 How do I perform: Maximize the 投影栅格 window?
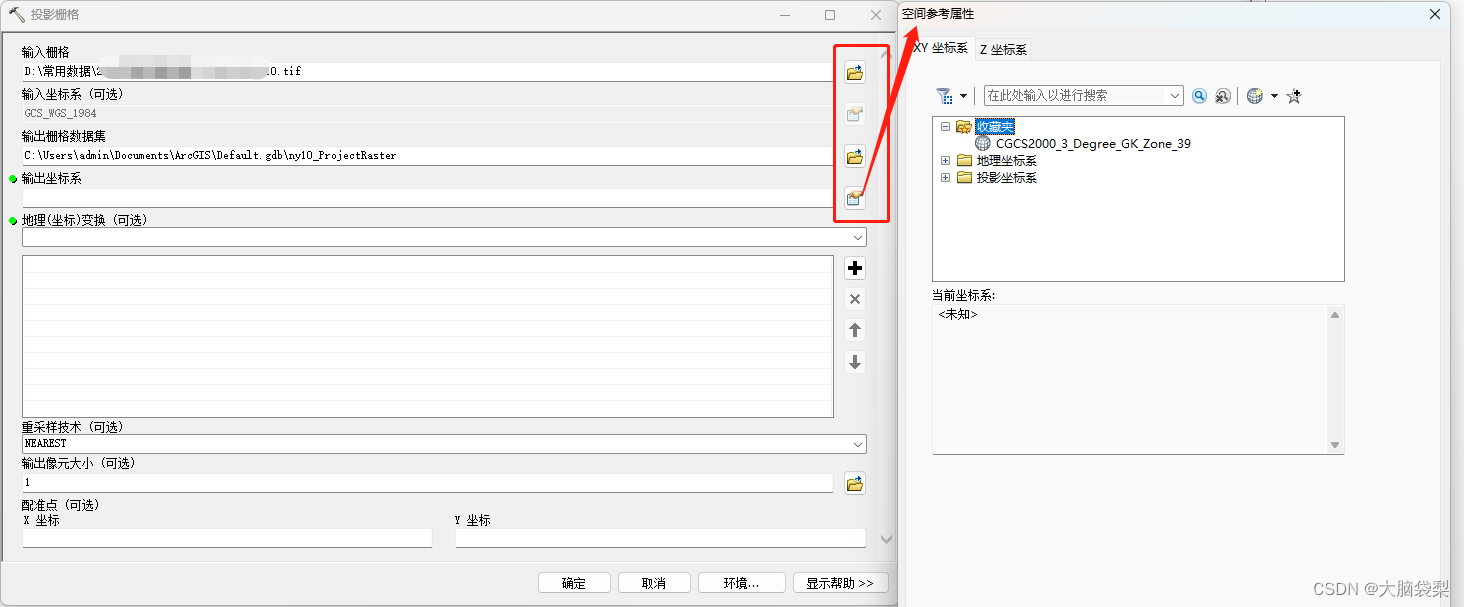coord(830,15)
